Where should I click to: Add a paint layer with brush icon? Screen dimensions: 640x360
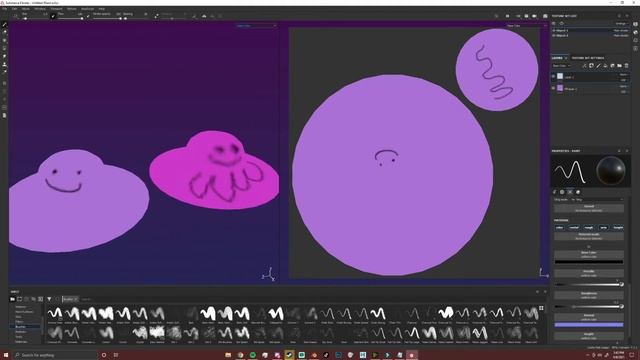point(598,66)
